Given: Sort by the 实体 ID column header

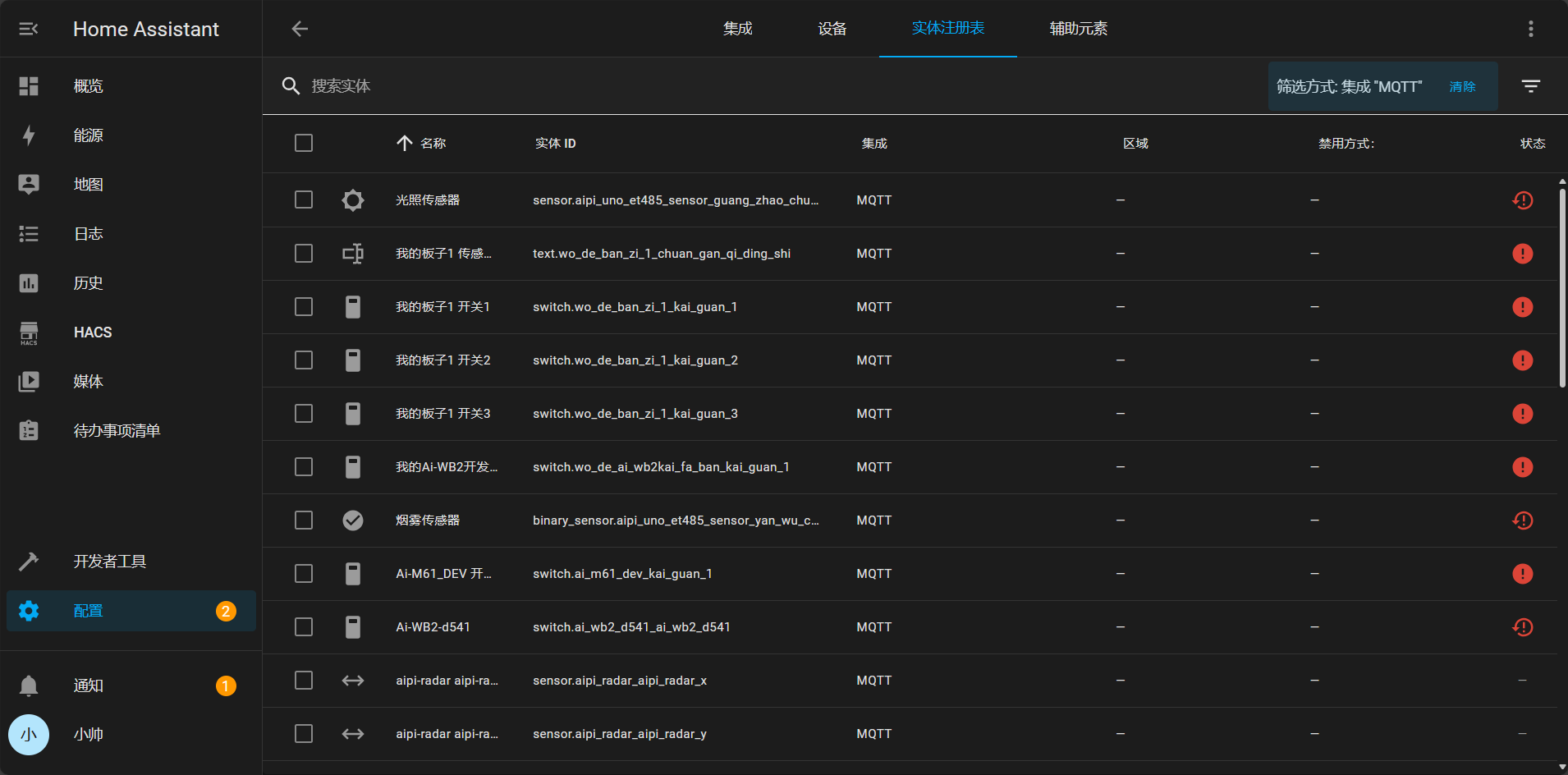Looking at the screenshot, I should coord(556,144).
